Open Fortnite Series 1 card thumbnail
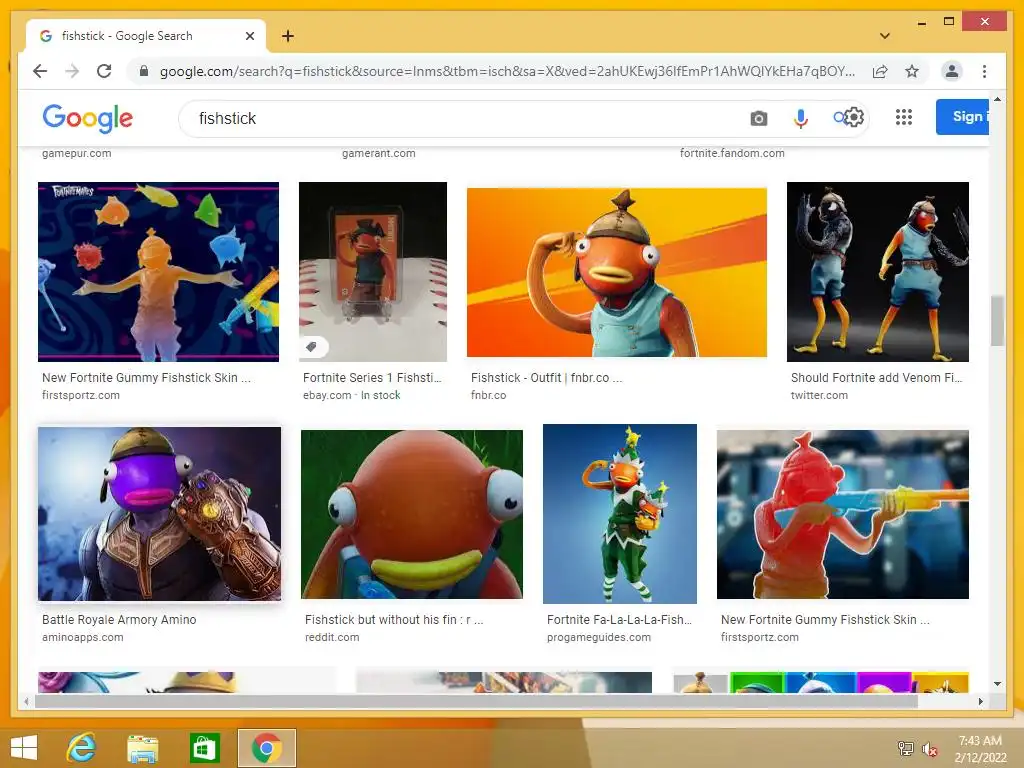Viewport: 1024px width, 768px height. tap(373, 272)
